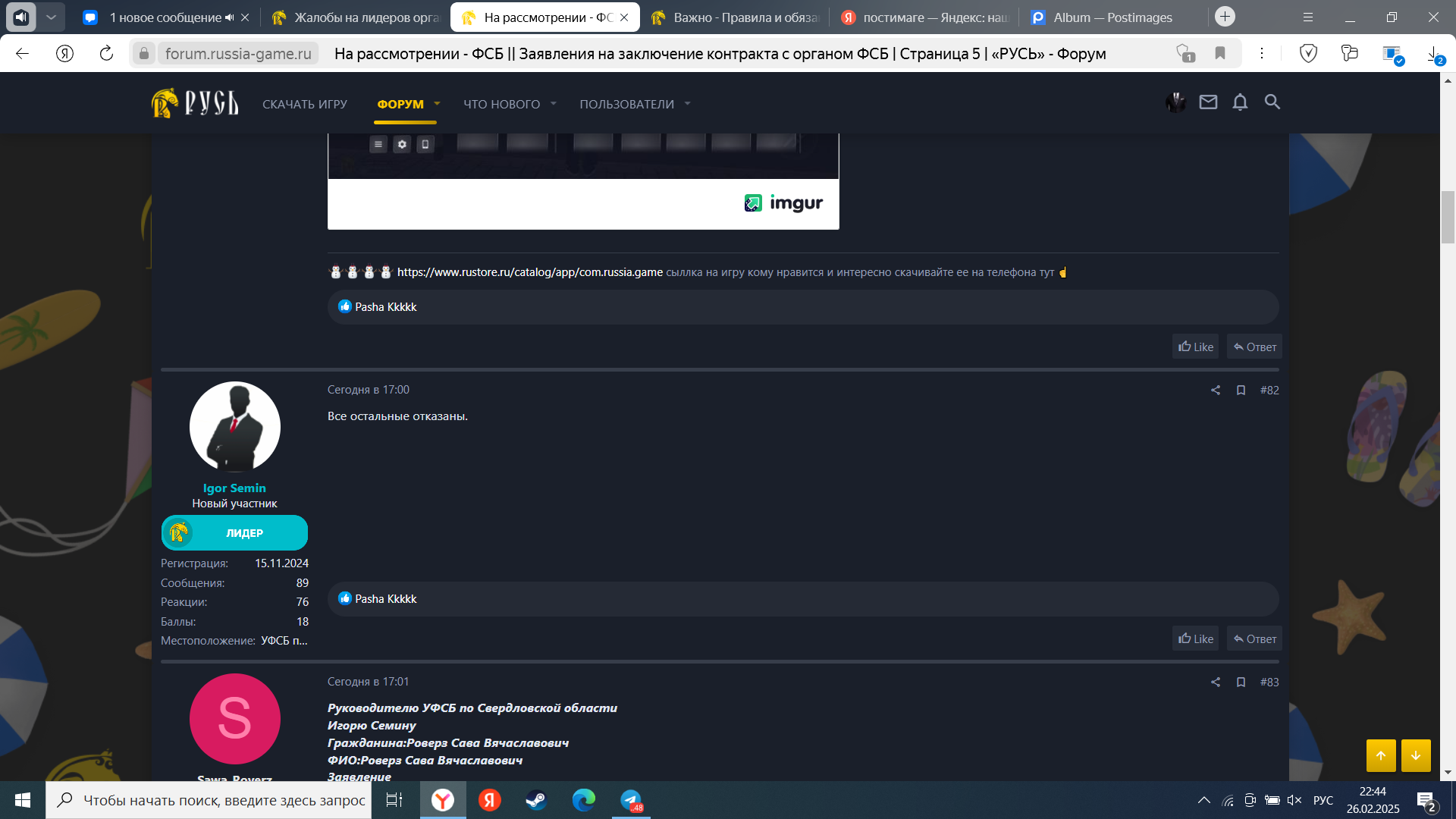This screenshot has width=1456, height=819.
Task: Click the browser page bookmark icon
Action: point(1220,53)
